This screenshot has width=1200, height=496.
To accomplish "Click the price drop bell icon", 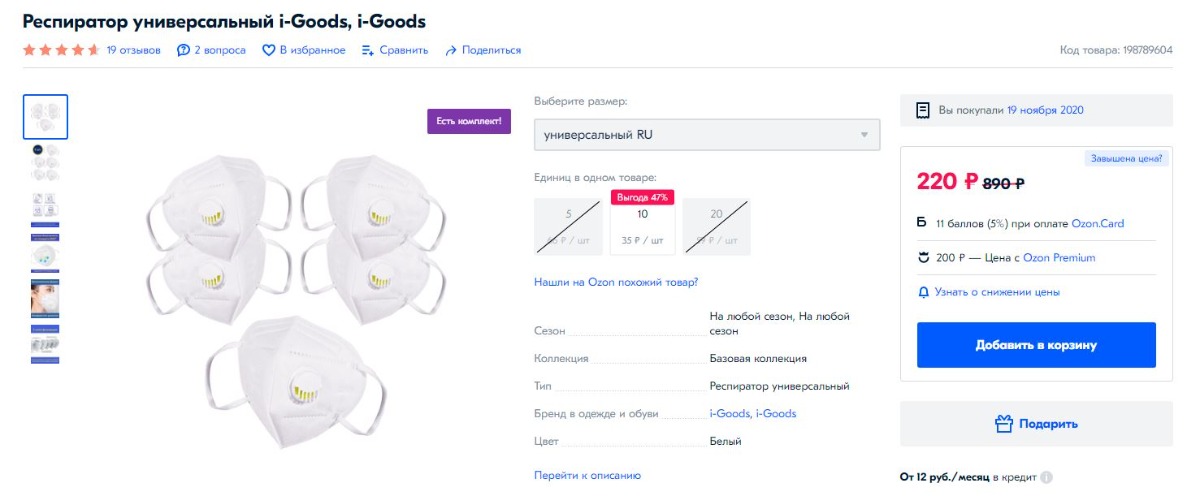I will (923, 292).
